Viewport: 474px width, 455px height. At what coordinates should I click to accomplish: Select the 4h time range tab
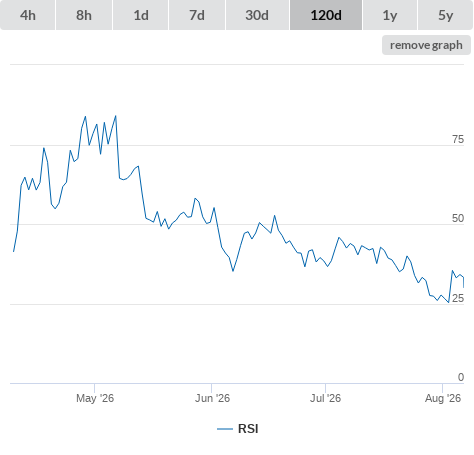coord(28,15)
